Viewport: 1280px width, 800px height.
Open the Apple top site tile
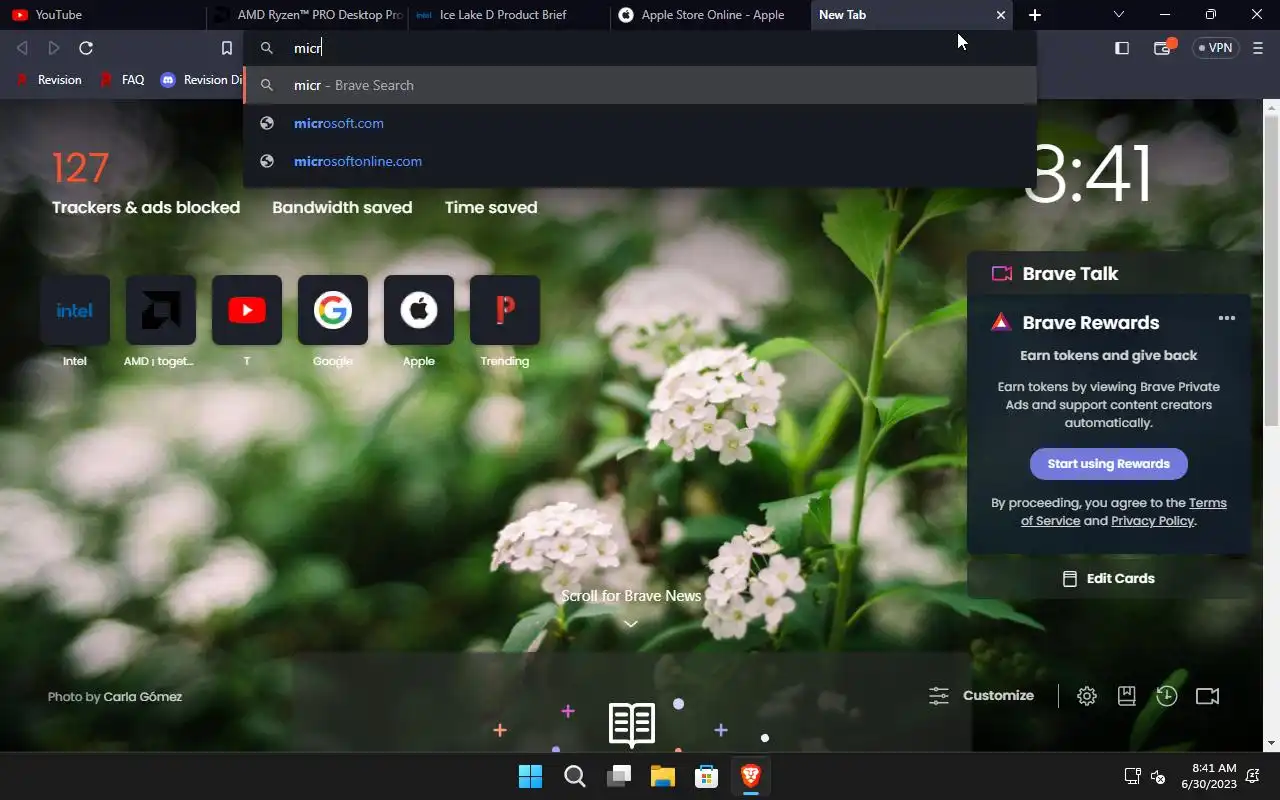419,310
